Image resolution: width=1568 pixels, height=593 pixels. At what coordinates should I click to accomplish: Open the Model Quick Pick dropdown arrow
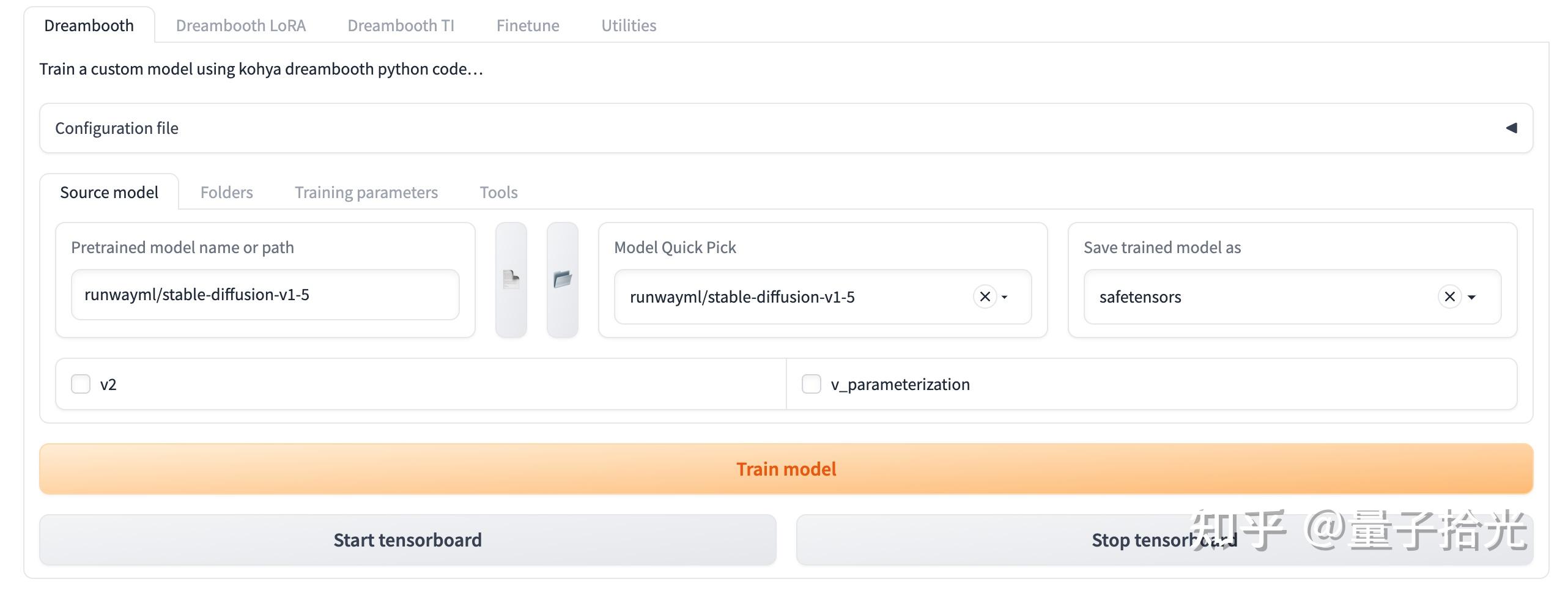click(x=1005, y=298)
